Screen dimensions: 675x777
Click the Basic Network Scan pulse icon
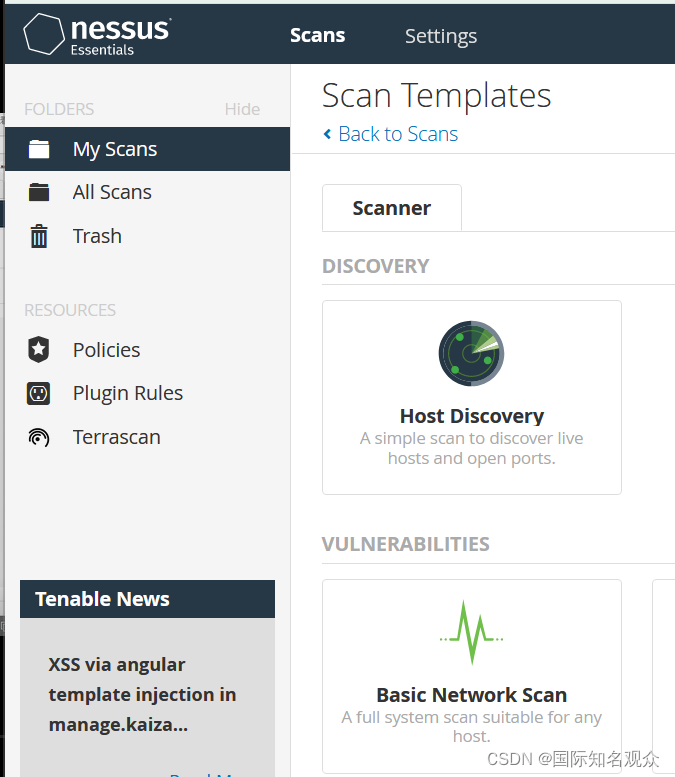[x=471, y=632]
